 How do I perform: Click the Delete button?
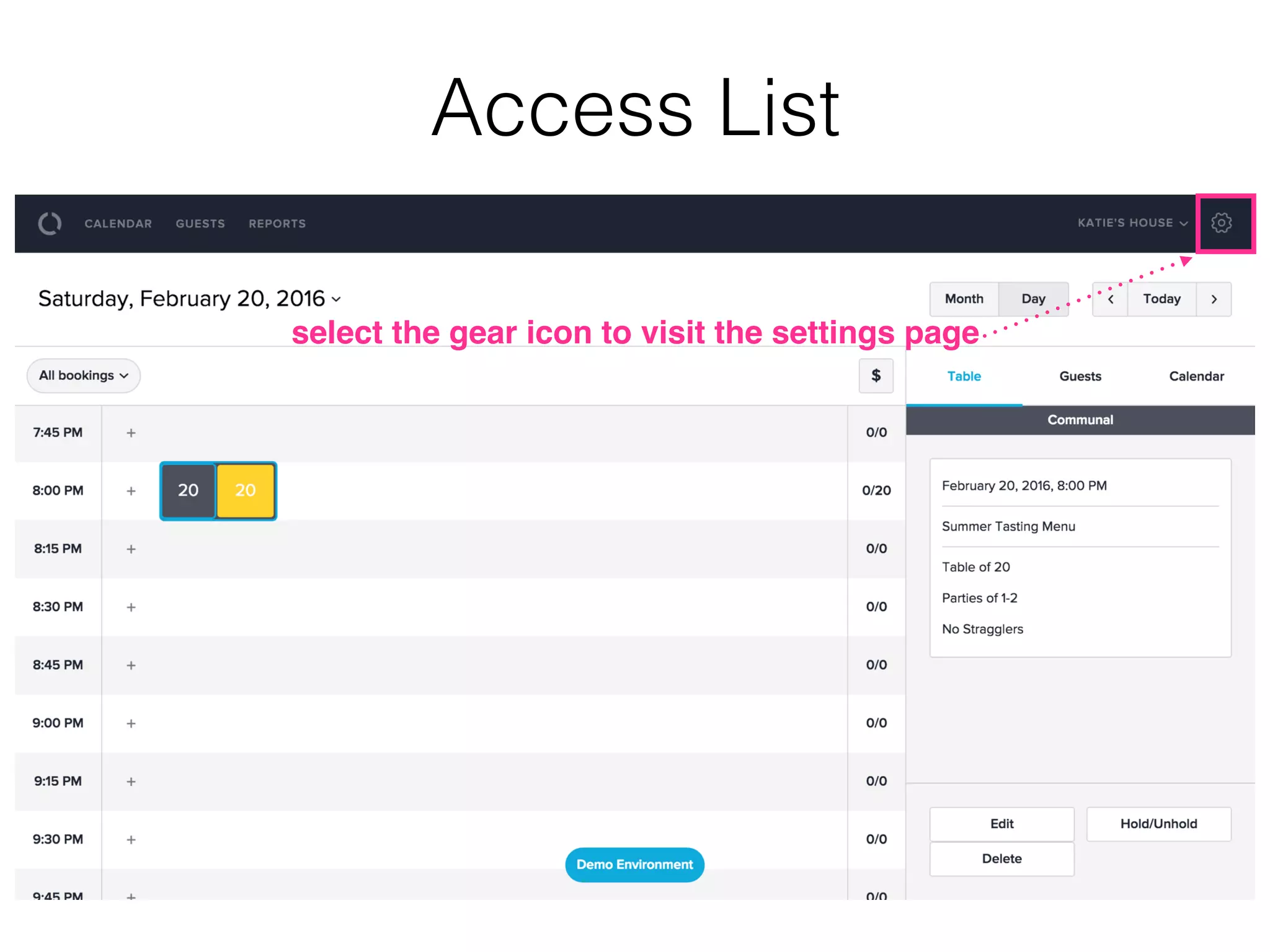[x=1002, y=859]
